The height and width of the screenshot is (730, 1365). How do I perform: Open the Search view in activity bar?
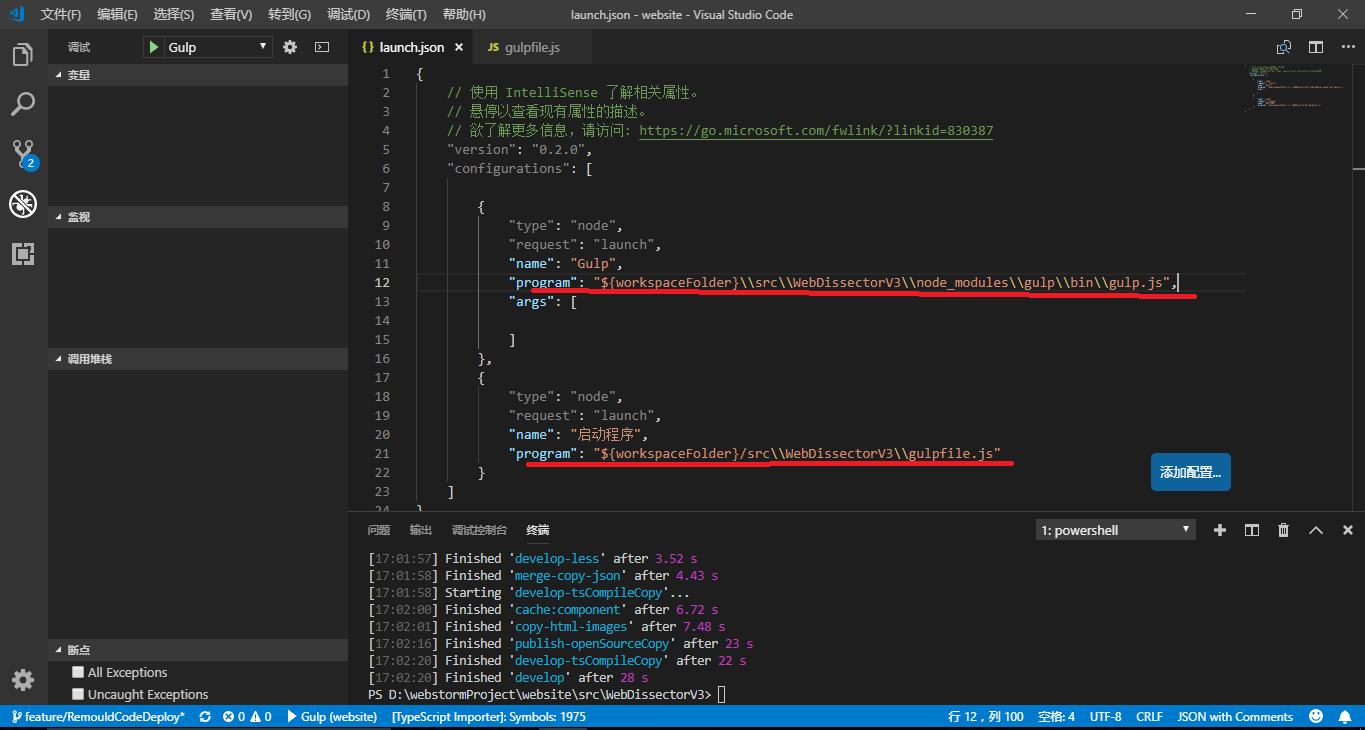tap(23, 104)
